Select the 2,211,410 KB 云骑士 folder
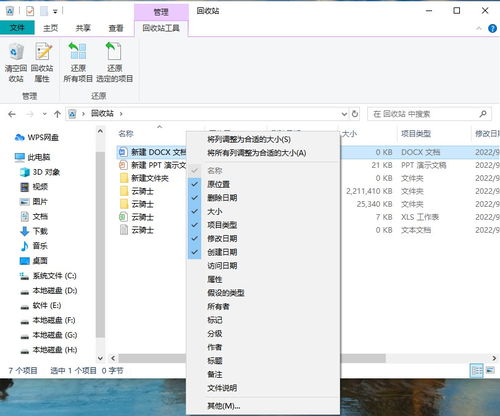Viewport: 500px width, 416px height. tap(137, 191)
